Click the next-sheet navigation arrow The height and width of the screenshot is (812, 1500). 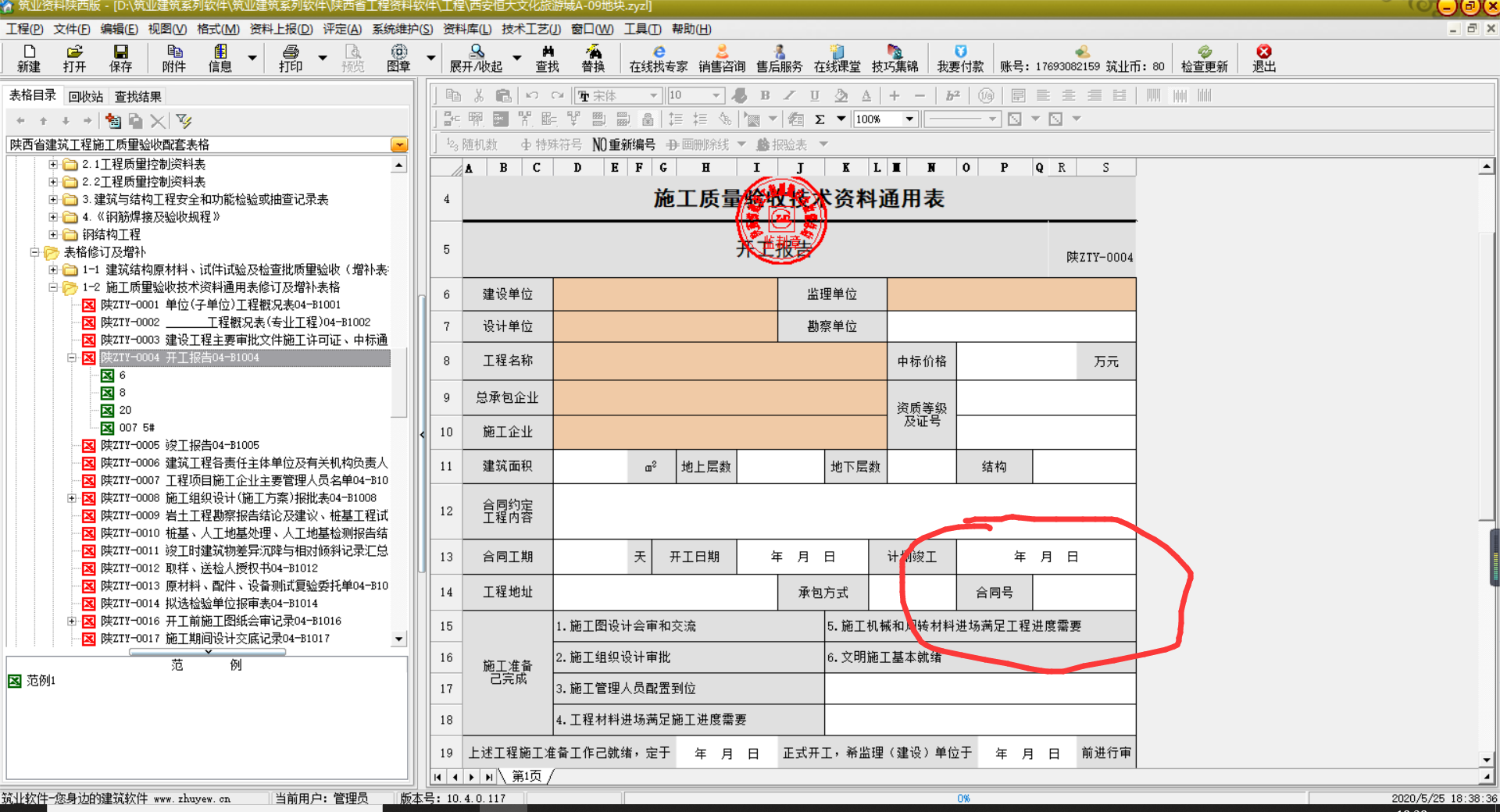(x=471, y=777)
